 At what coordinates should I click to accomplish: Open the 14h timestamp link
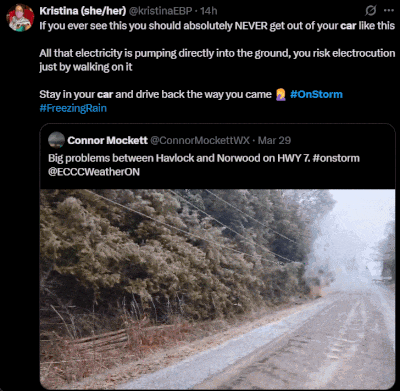209,11
